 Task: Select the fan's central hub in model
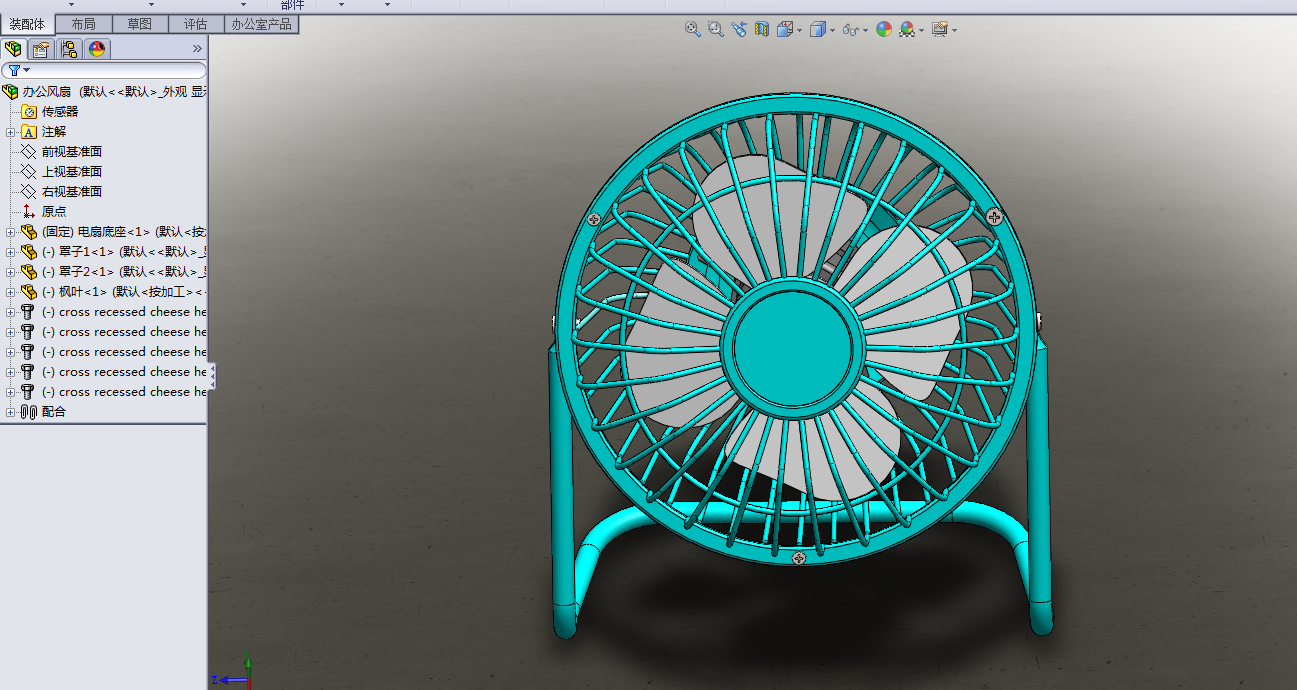coord(793,347)
